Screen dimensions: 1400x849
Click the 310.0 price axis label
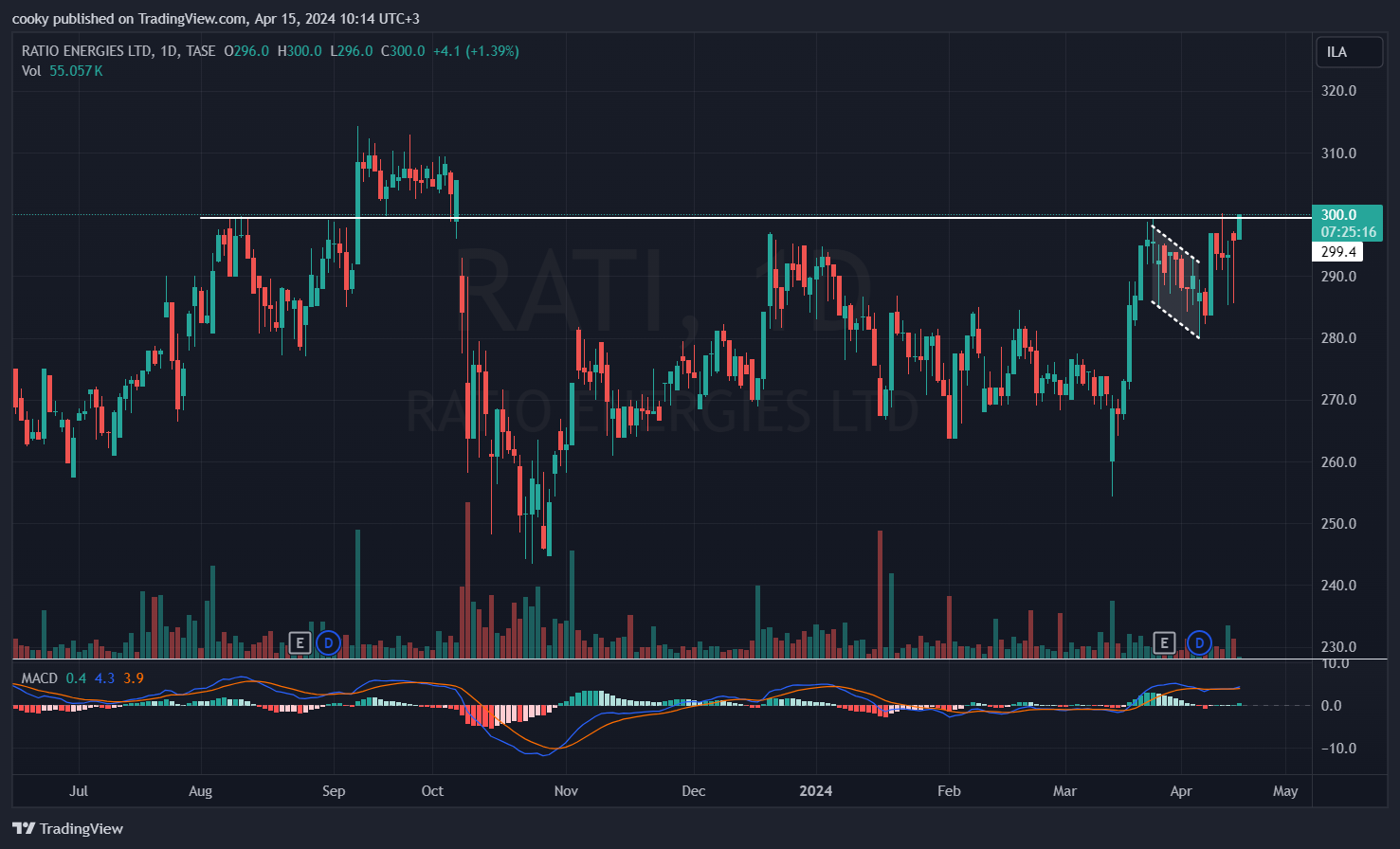pos(1338,154)
